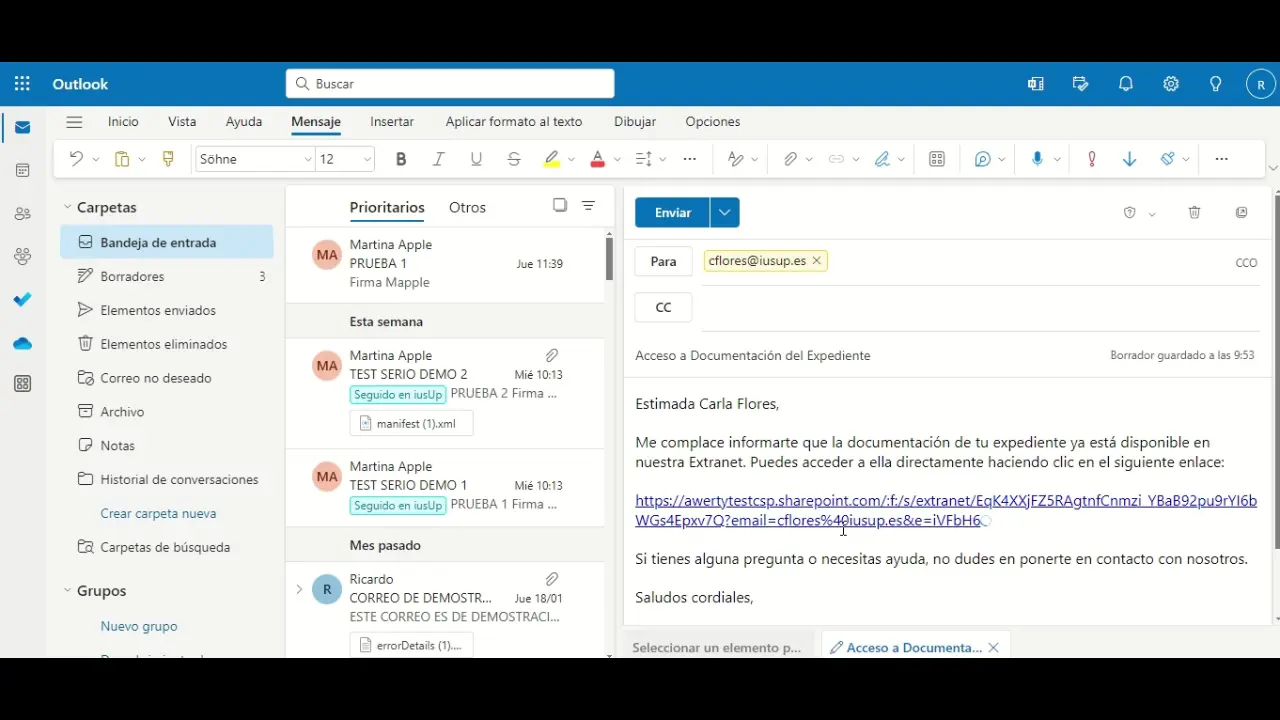This screenshot has height=720, width=1280.
Task: Open the app launcher grid
Action: coord(22,84)
